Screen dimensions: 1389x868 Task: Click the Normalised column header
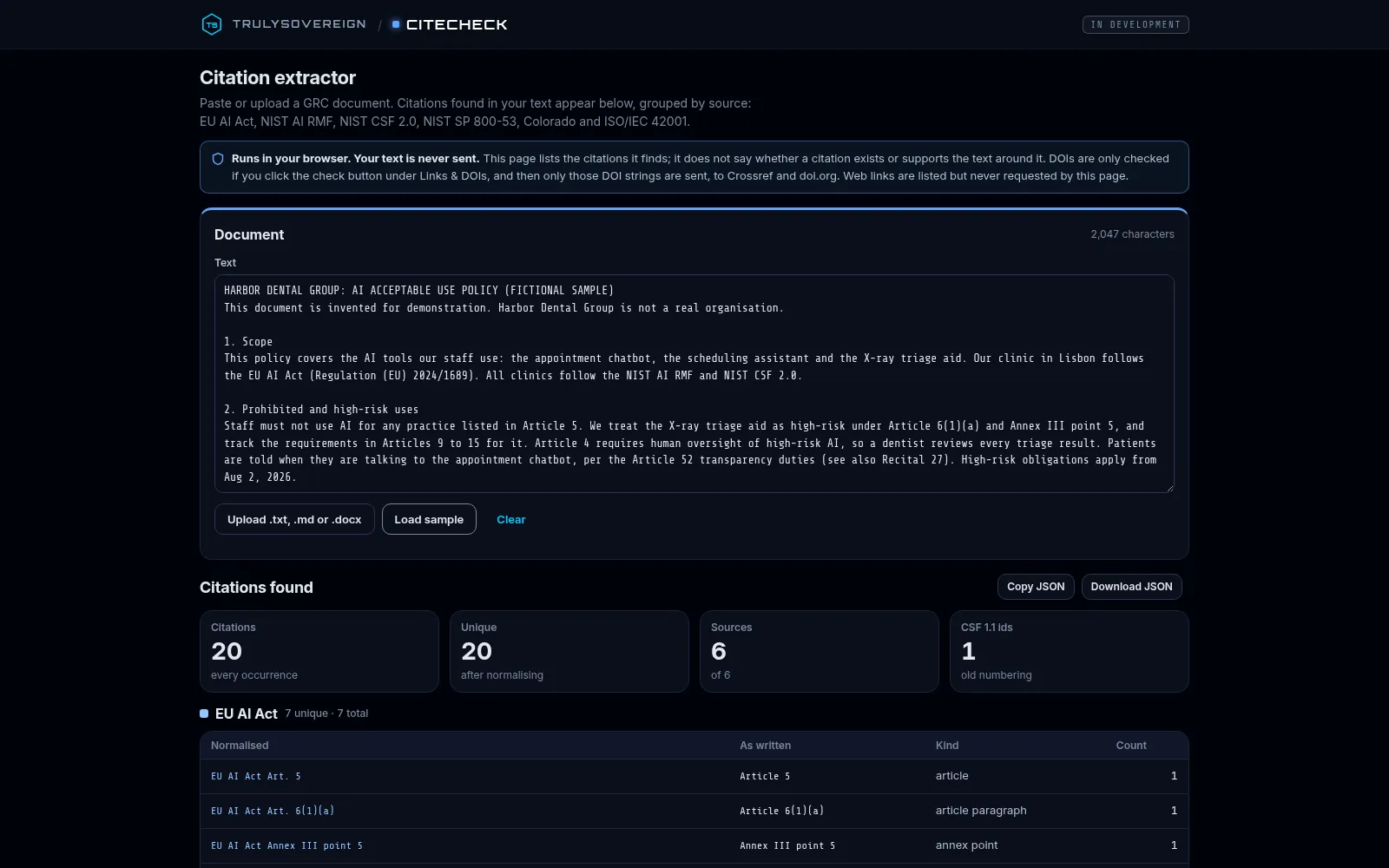coord(240,746)
